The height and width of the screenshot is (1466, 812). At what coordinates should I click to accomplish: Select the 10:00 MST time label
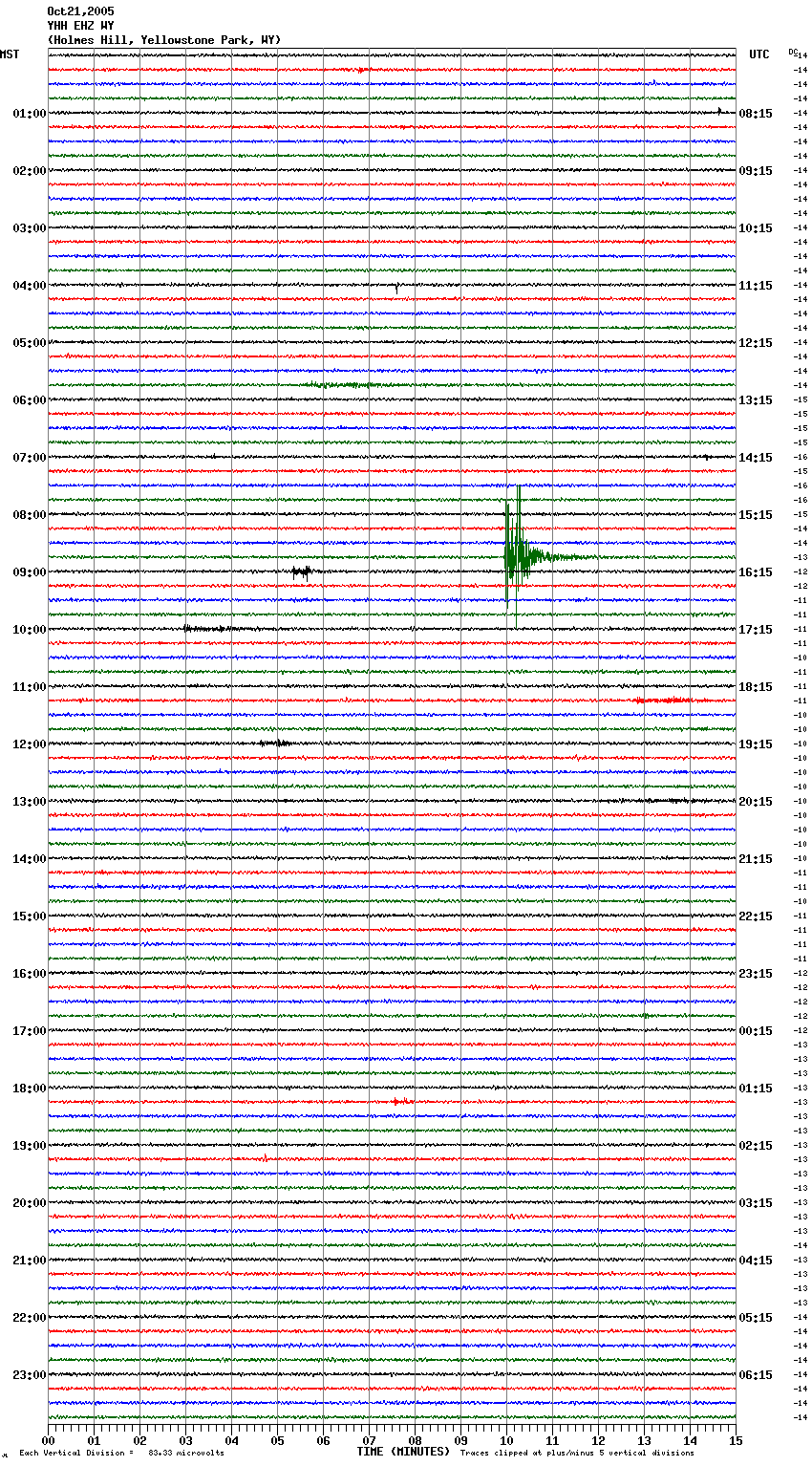29,630
